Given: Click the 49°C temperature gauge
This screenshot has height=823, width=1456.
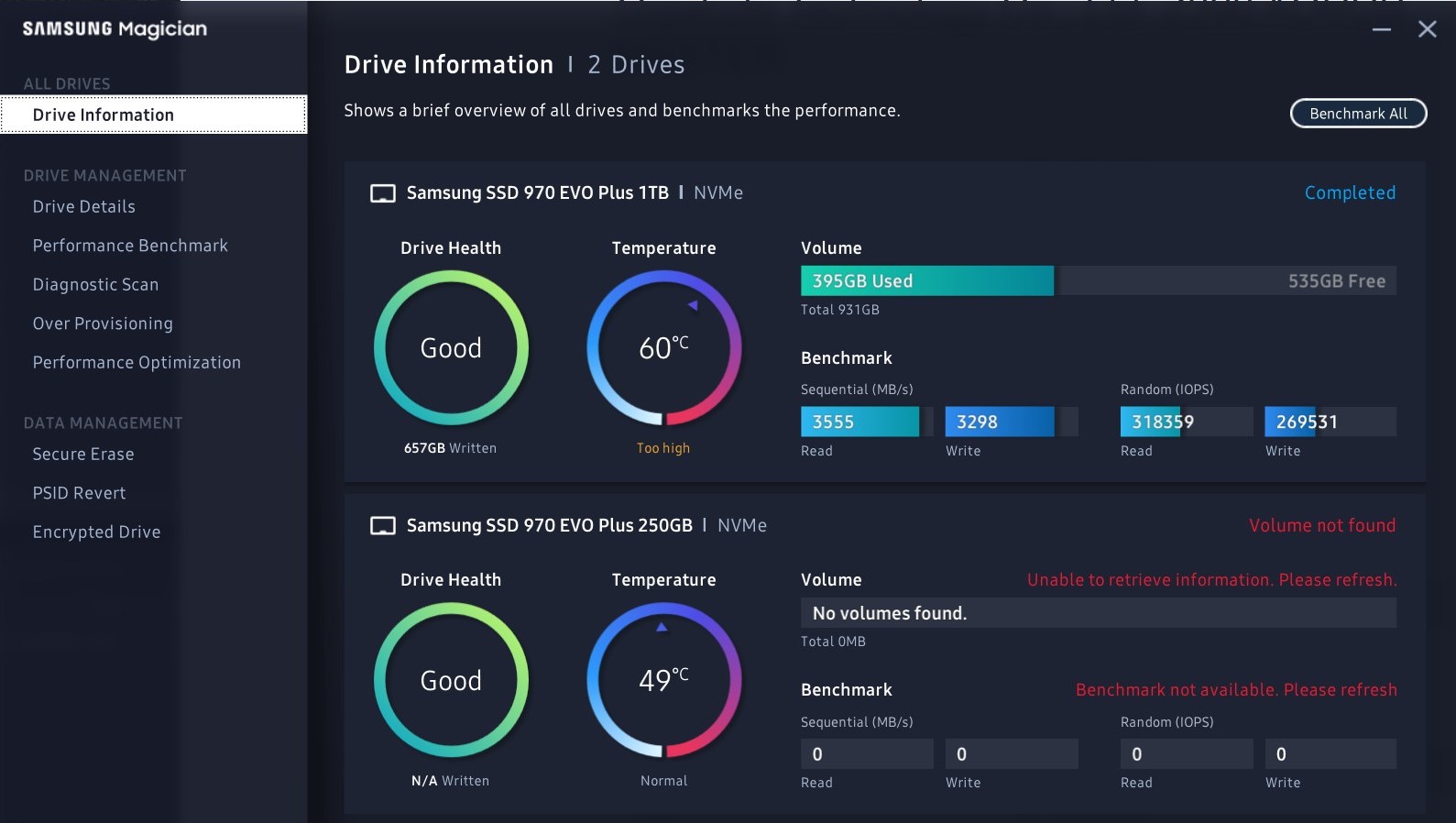Looking at the screenshot, I should tap(663, 681).
